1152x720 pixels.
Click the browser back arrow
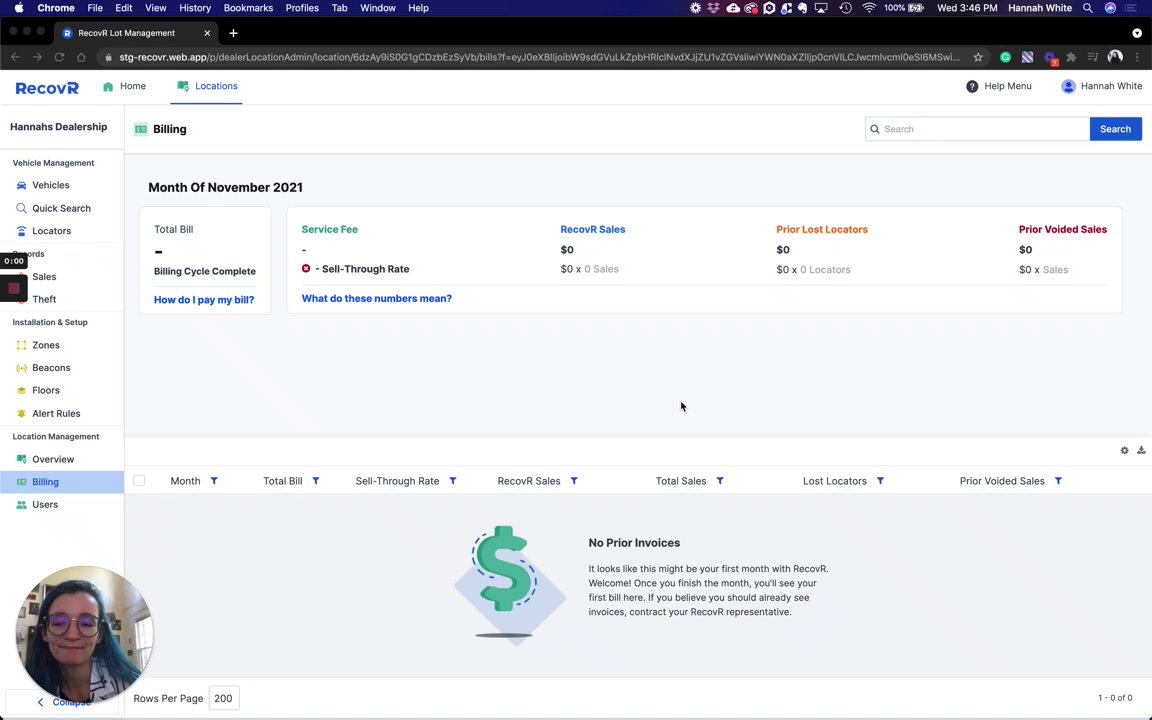click(15, 57)
